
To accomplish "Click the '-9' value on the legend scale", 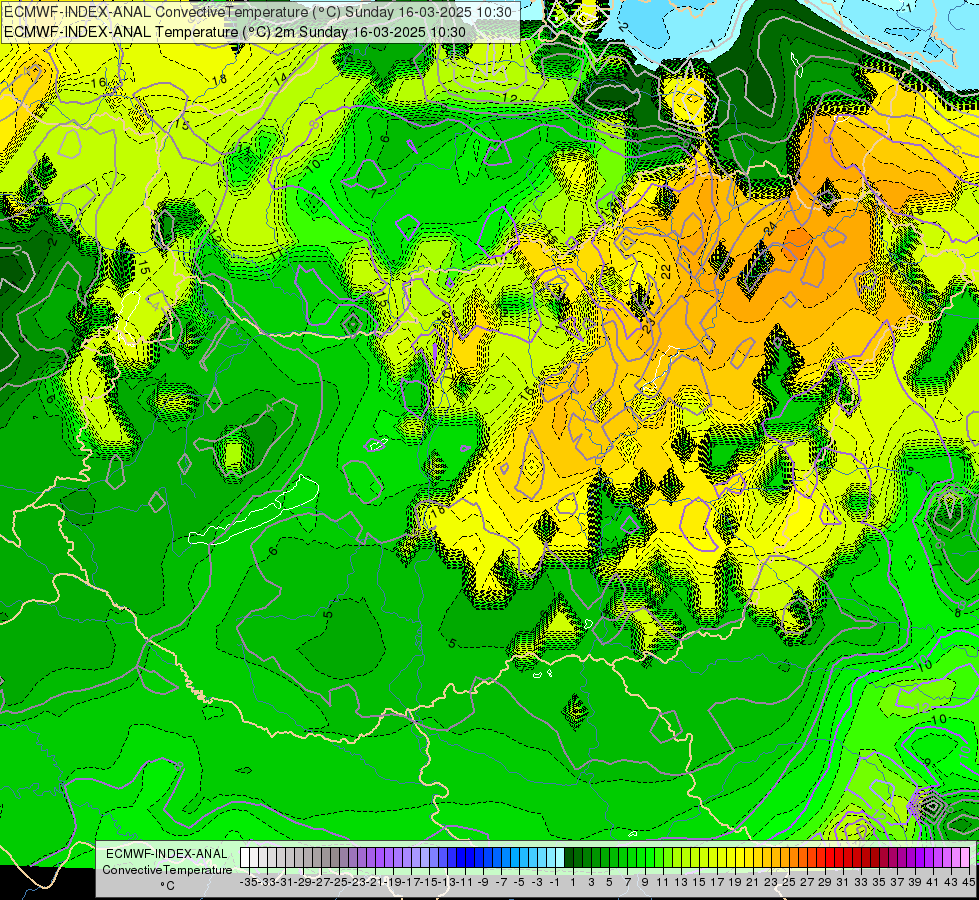I will coord(482,882).
